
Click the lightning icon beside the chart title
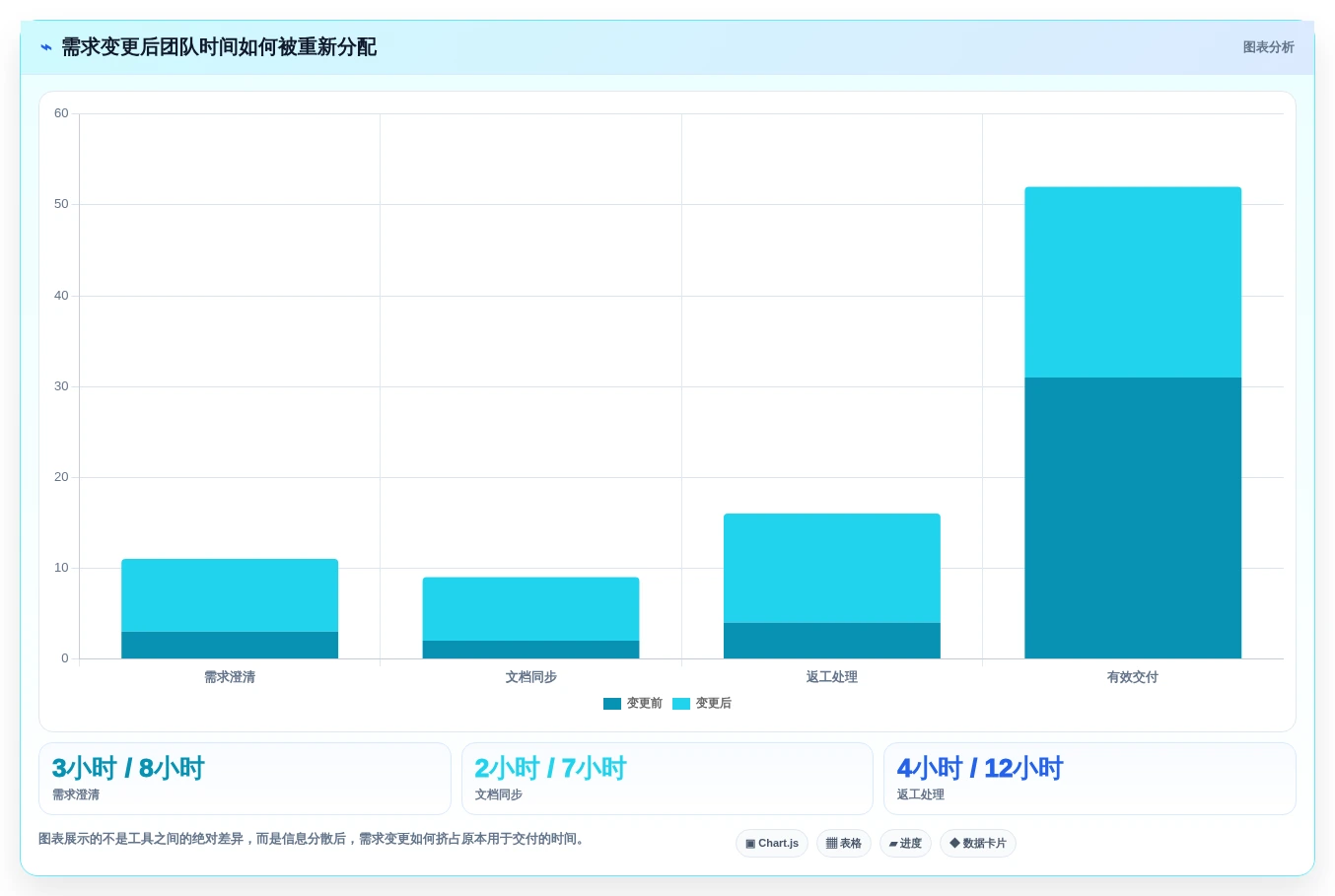pyautogui.click(x=45, y=47)
